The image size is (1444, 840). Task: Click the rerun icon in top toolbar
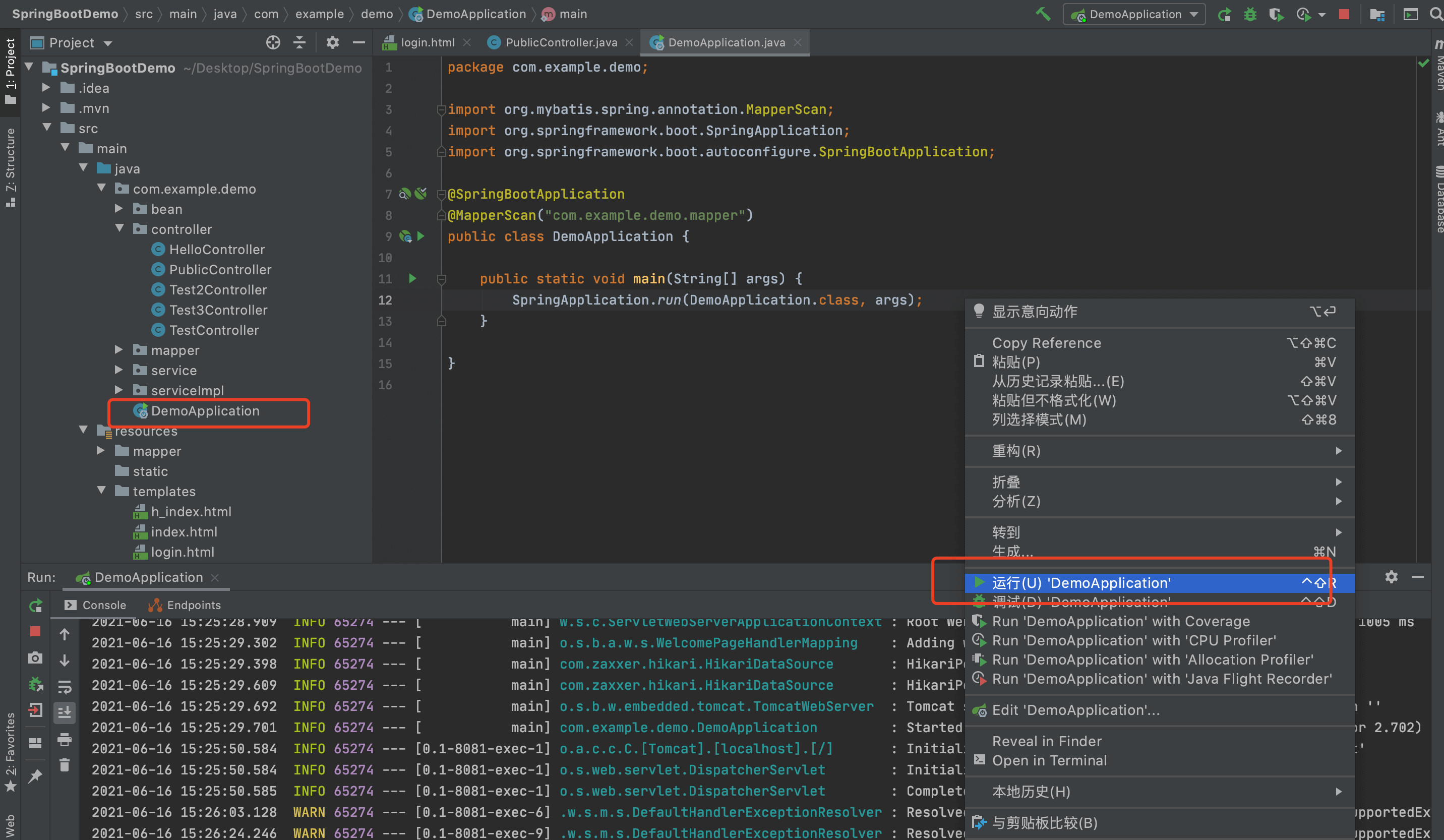coord(1225,14)
